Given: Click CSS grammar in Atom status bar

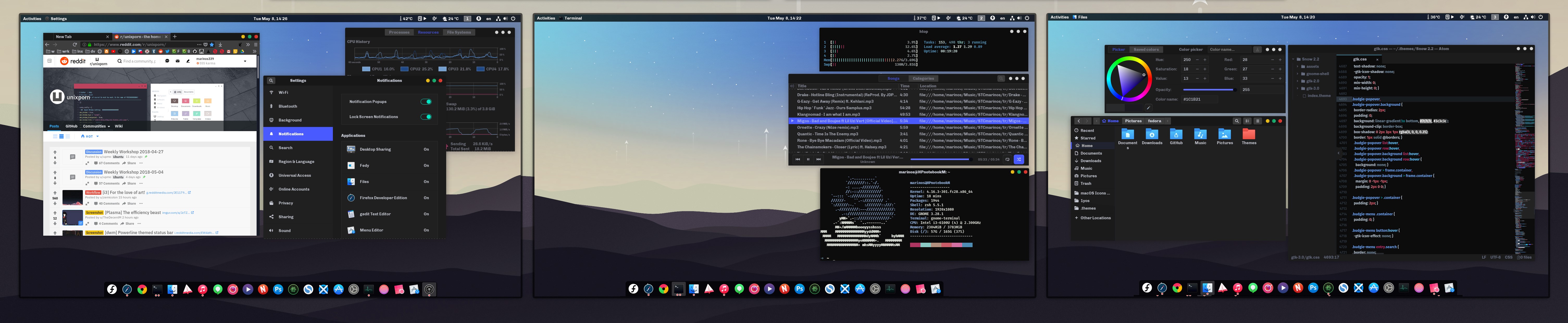Looking at the screenshot, I should (x=1509, y=257).
